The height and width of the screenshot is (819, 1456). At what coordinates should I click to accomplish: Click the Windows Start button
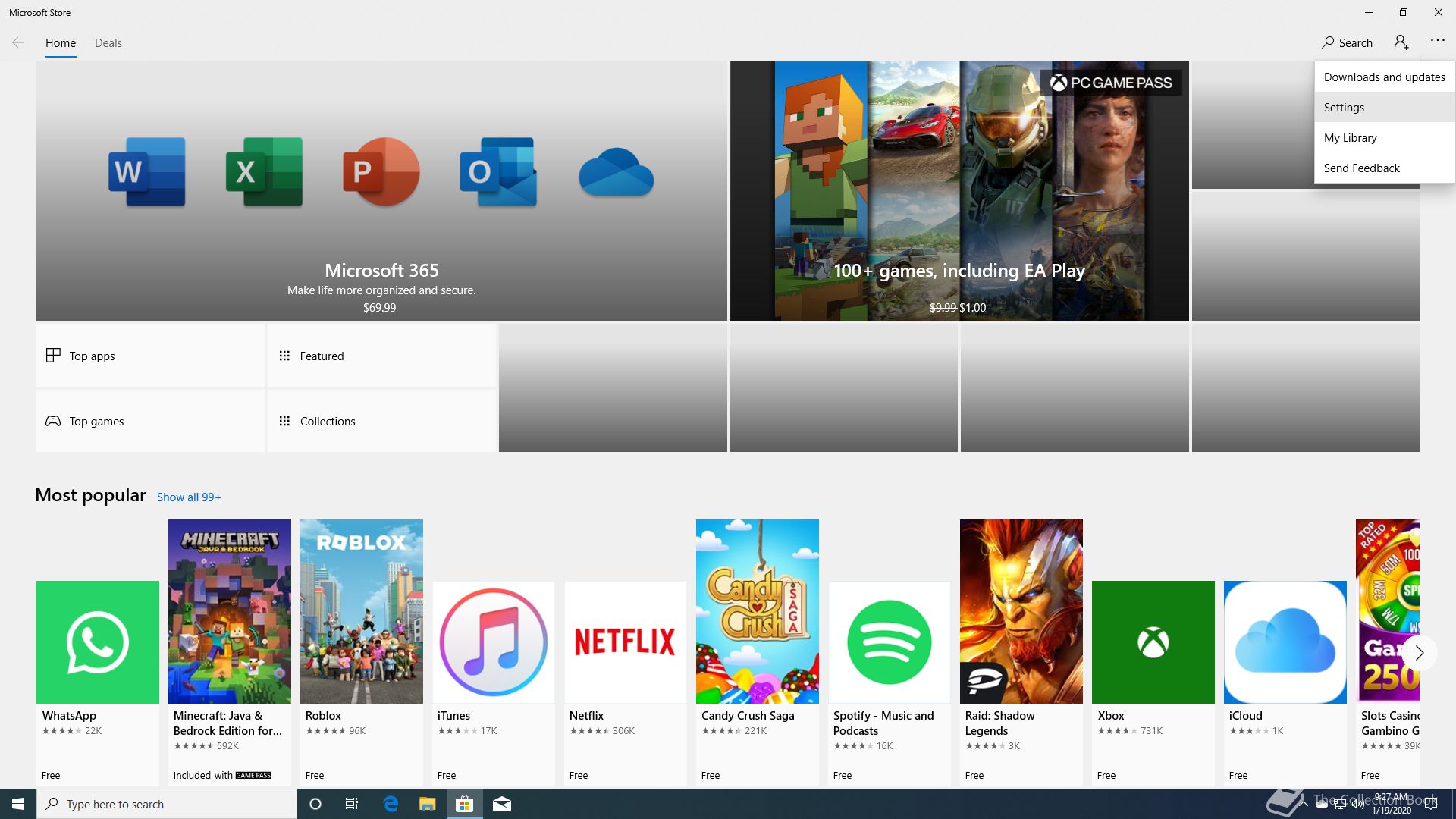click(18, 804)
